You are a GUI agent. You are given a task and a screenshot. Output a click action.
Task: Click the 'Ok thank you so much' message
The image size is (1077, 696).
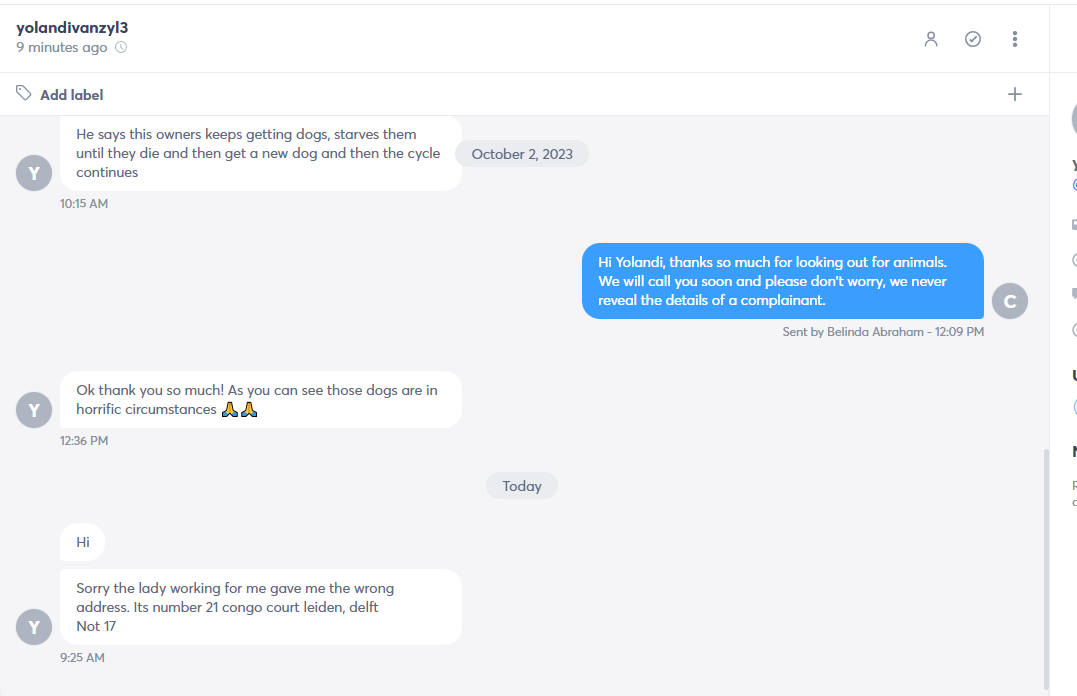coord(261,400)
